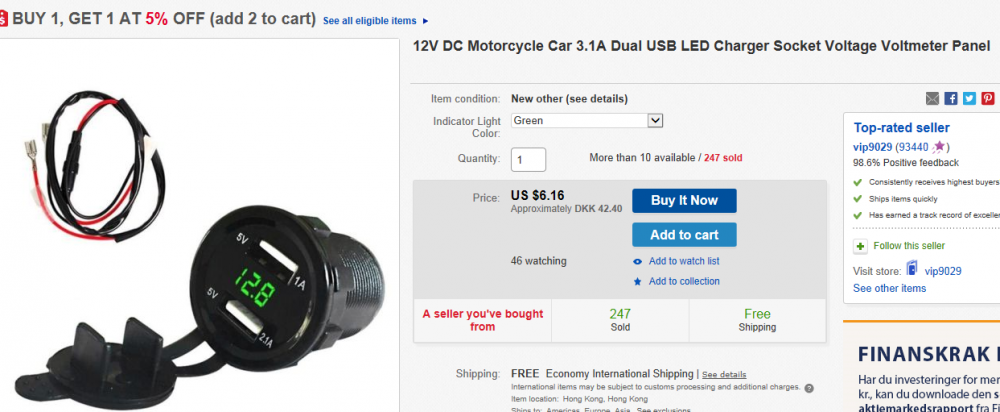Click the vip9029 store door icon
This screenshot has width=1000, height=412.
pos(912,269)
